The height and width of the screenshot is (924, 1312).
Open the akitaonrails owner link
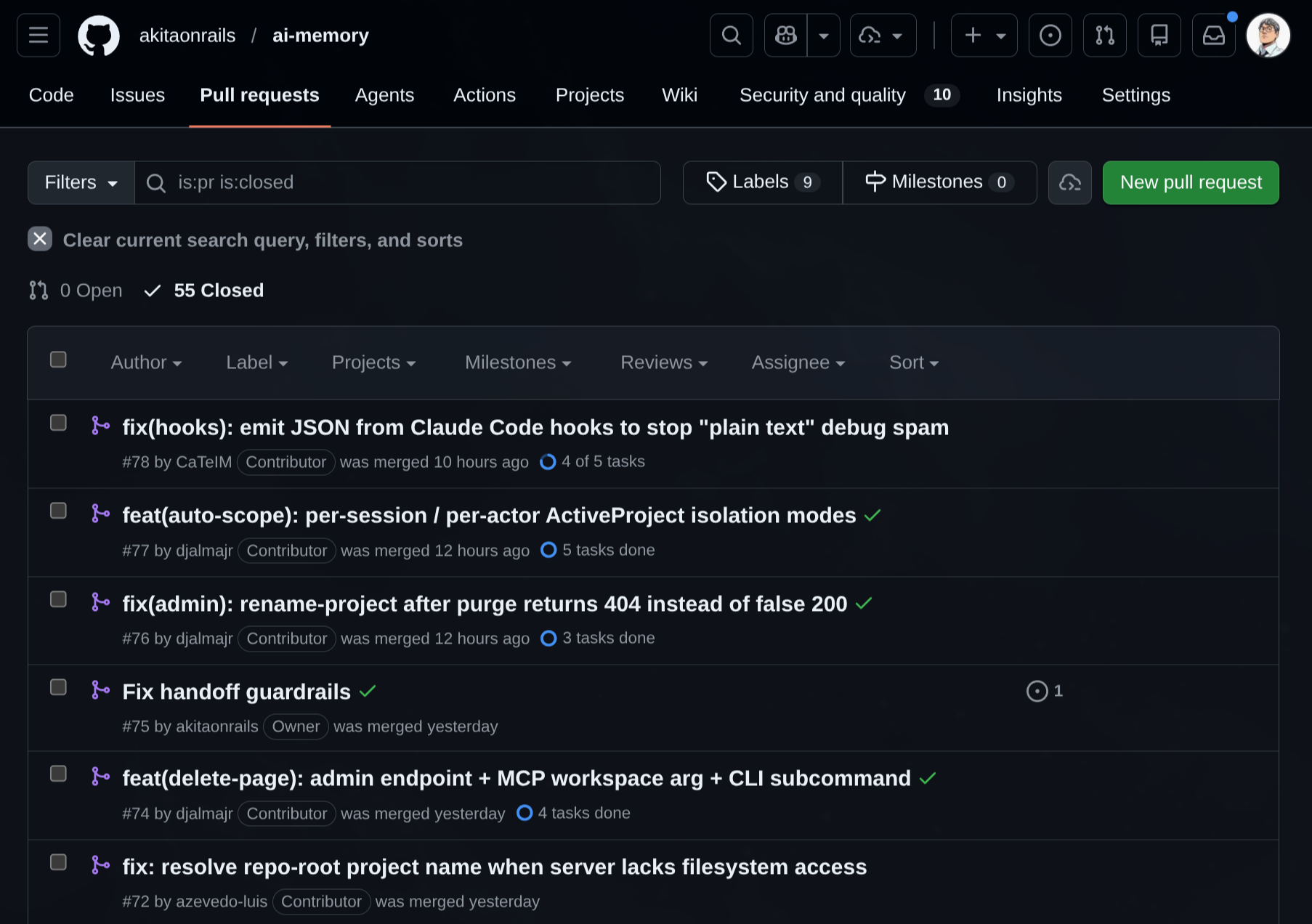coord(187,36)
